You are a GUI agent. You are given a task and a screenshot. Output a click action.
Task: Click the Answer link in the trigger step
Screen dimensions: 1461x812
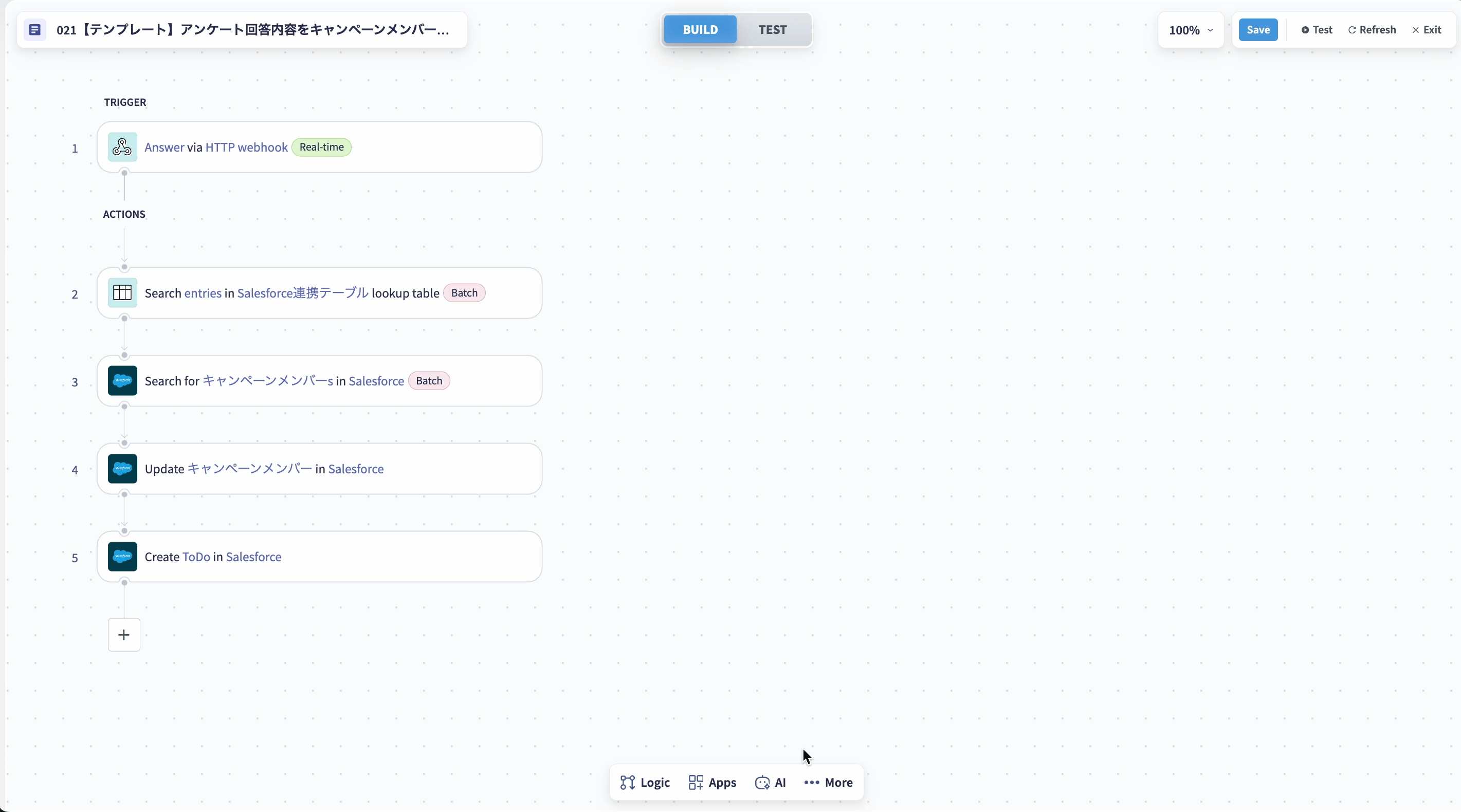(165, 147)
